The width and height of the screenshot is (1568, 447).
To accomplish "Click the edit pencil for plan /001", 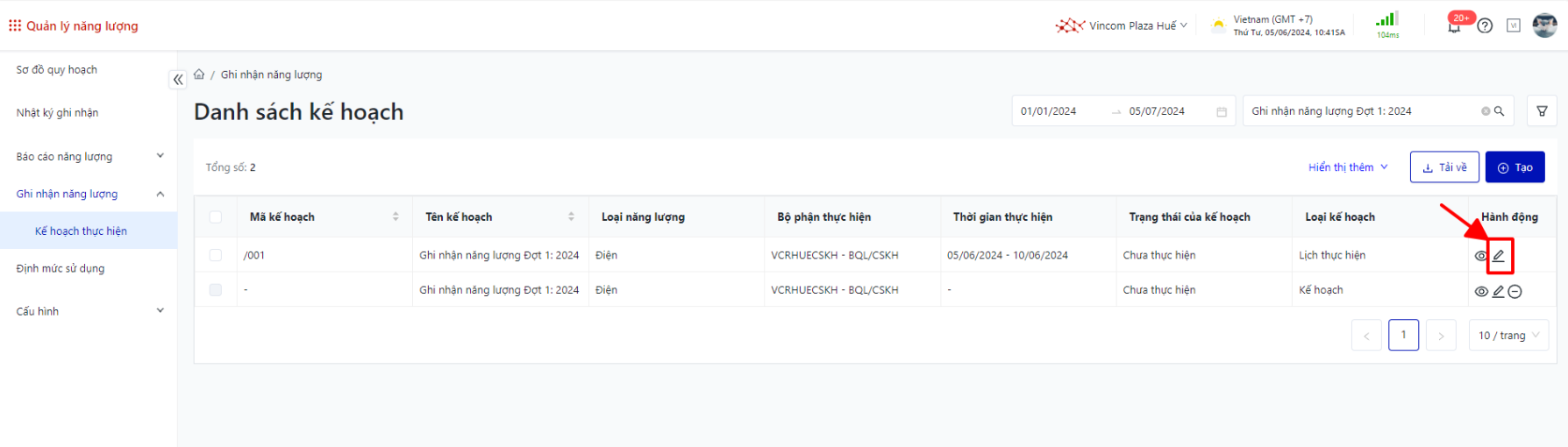I will tap(1499, 256).
